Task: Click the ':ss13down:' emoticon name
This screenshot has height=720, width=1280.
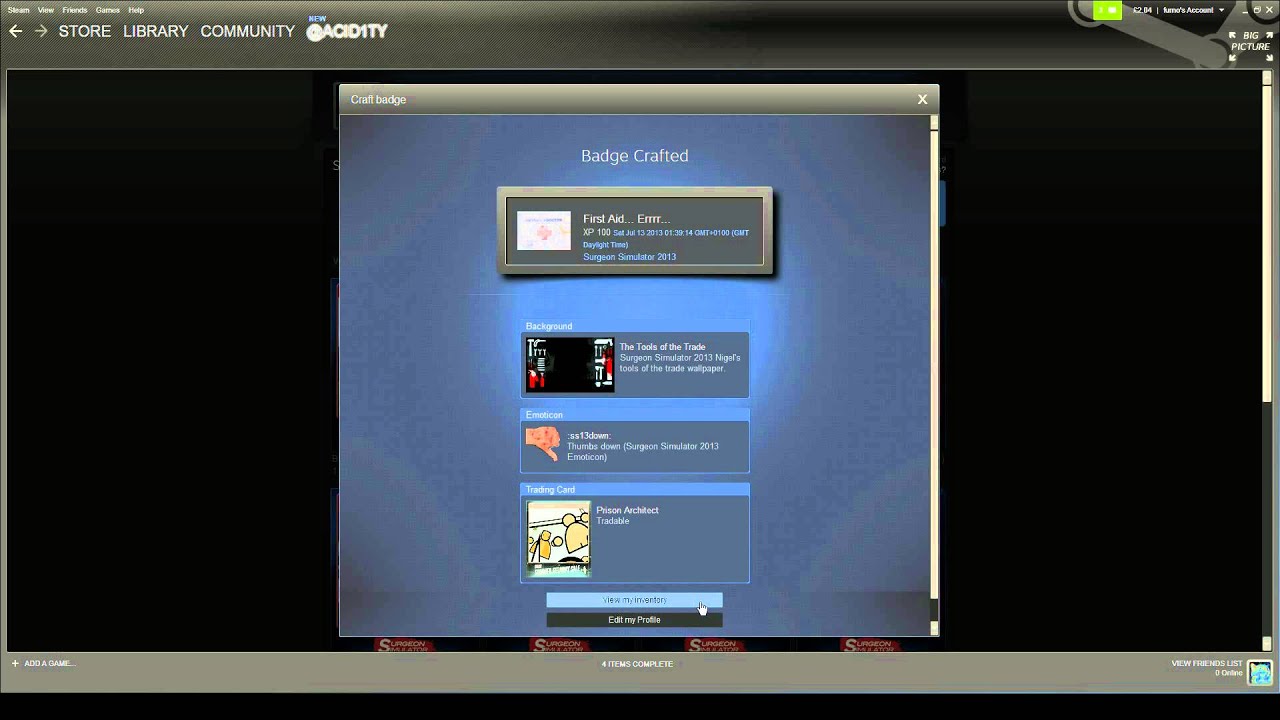Action: pos(588,436)
